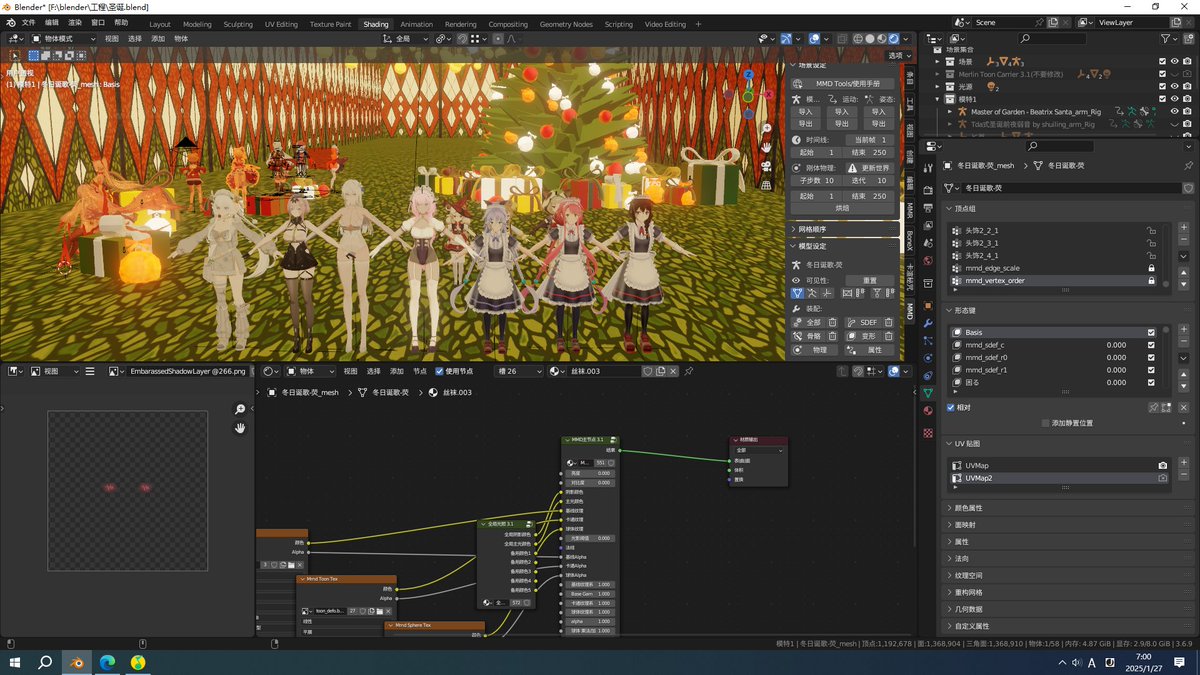Click pin icon in node editor header
Viewport: 1200px width, 675px height.
[x=689, y=371]
